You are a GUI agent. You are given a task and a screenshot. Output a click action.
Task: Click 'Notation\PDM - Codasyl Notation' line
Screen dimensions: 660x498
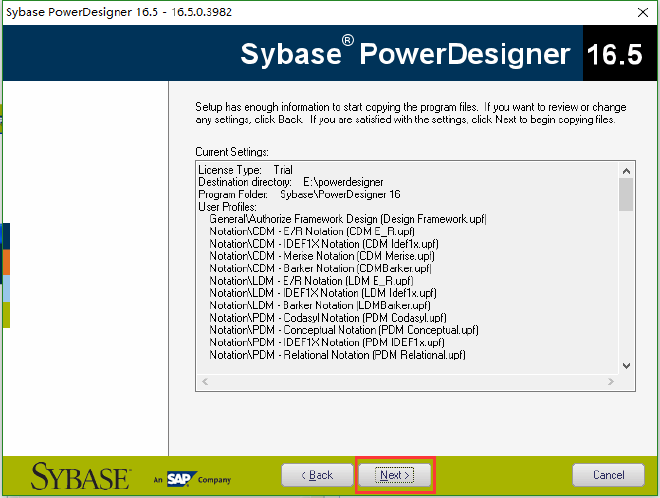pos(328,318)
